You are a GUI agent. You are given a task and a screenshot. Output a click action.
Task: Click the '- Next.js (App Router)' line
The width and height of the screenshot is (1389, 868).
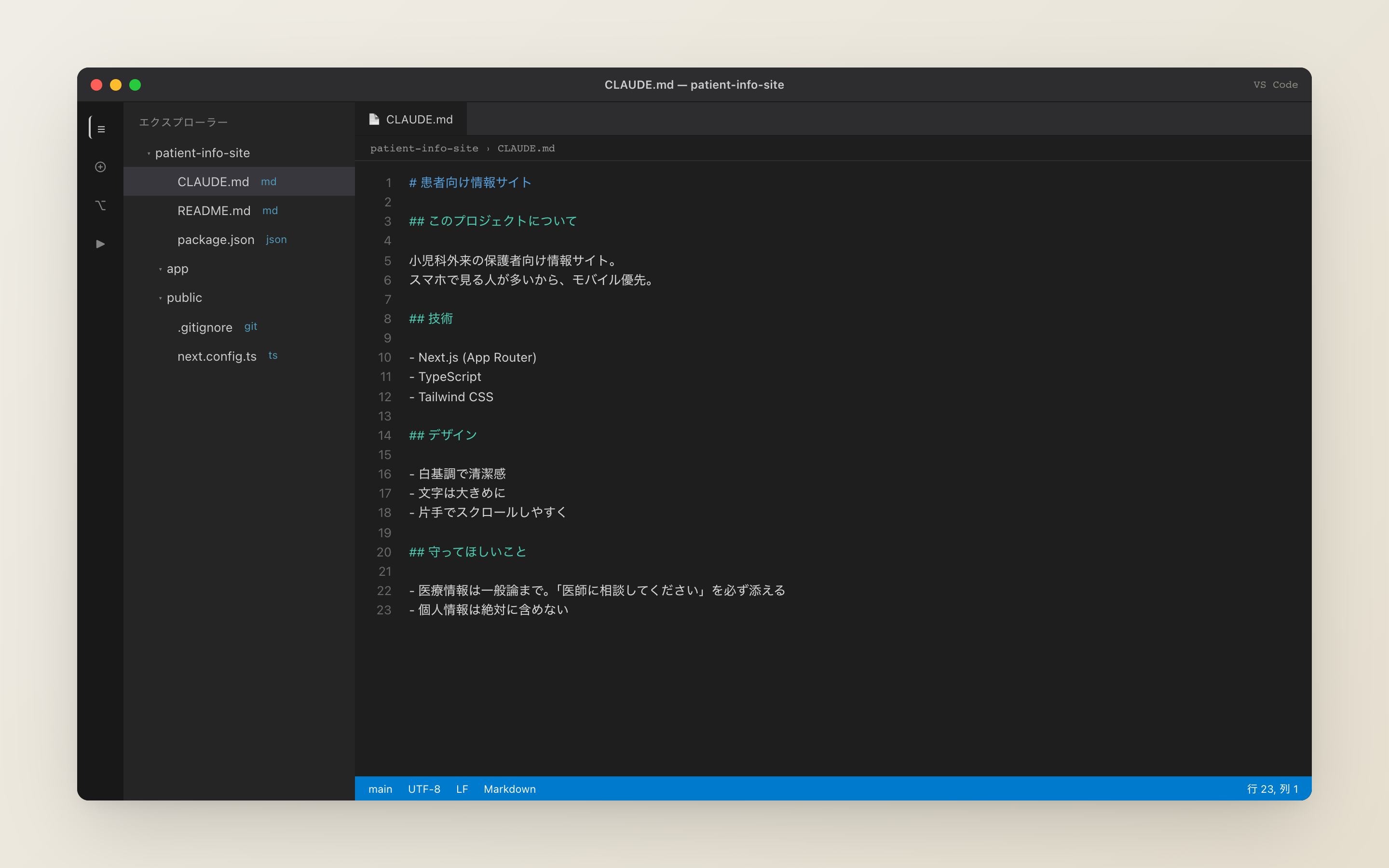(472, 358)
